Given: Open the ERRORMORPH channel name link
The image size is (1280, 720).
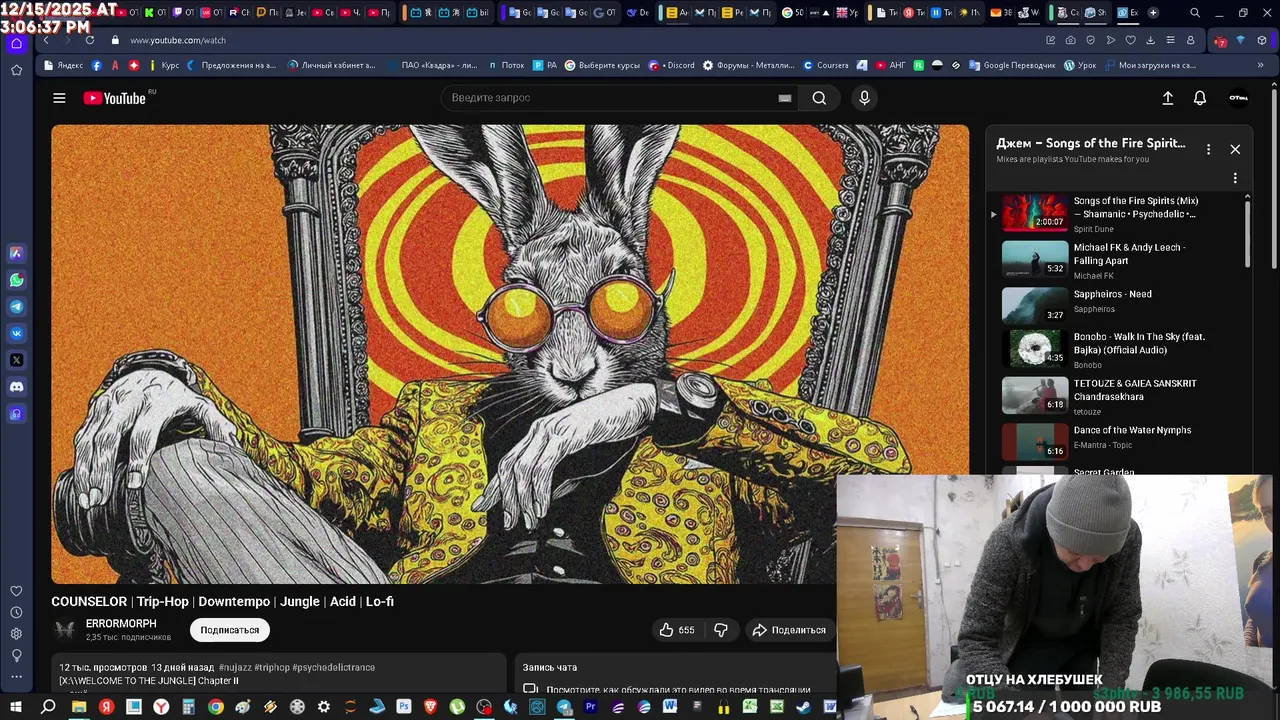Looking at the screenshot, I should 121,624.
